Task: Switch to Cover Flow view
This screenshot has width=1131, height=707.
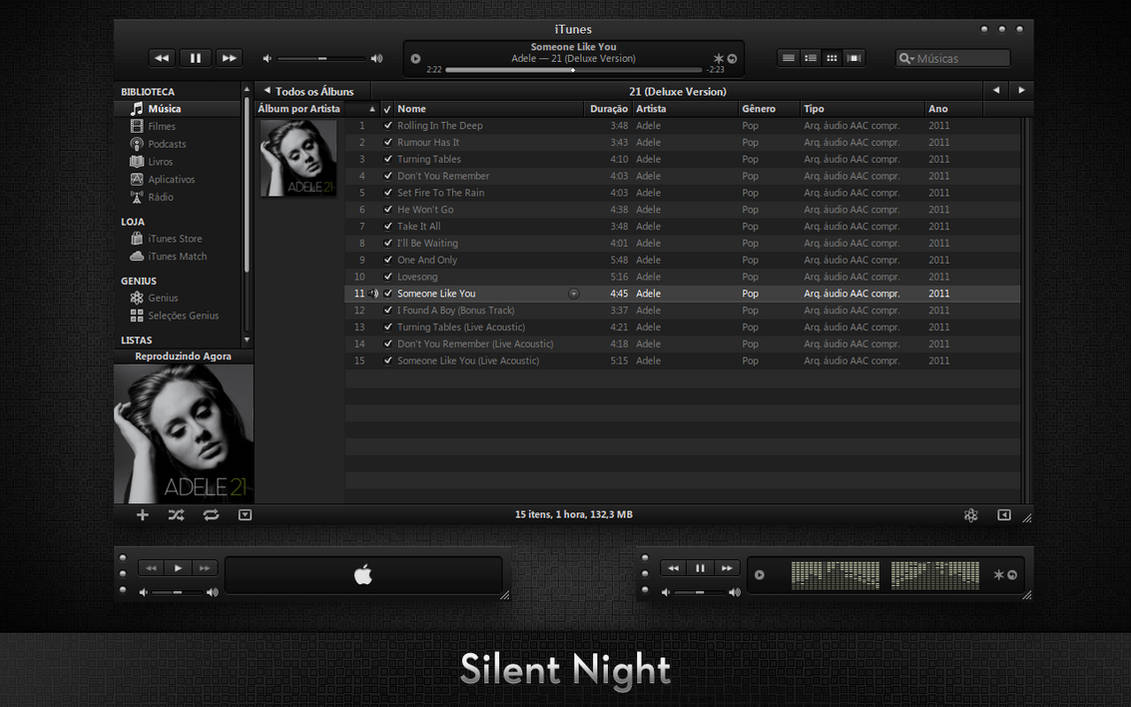Action: tap(854, 58)
